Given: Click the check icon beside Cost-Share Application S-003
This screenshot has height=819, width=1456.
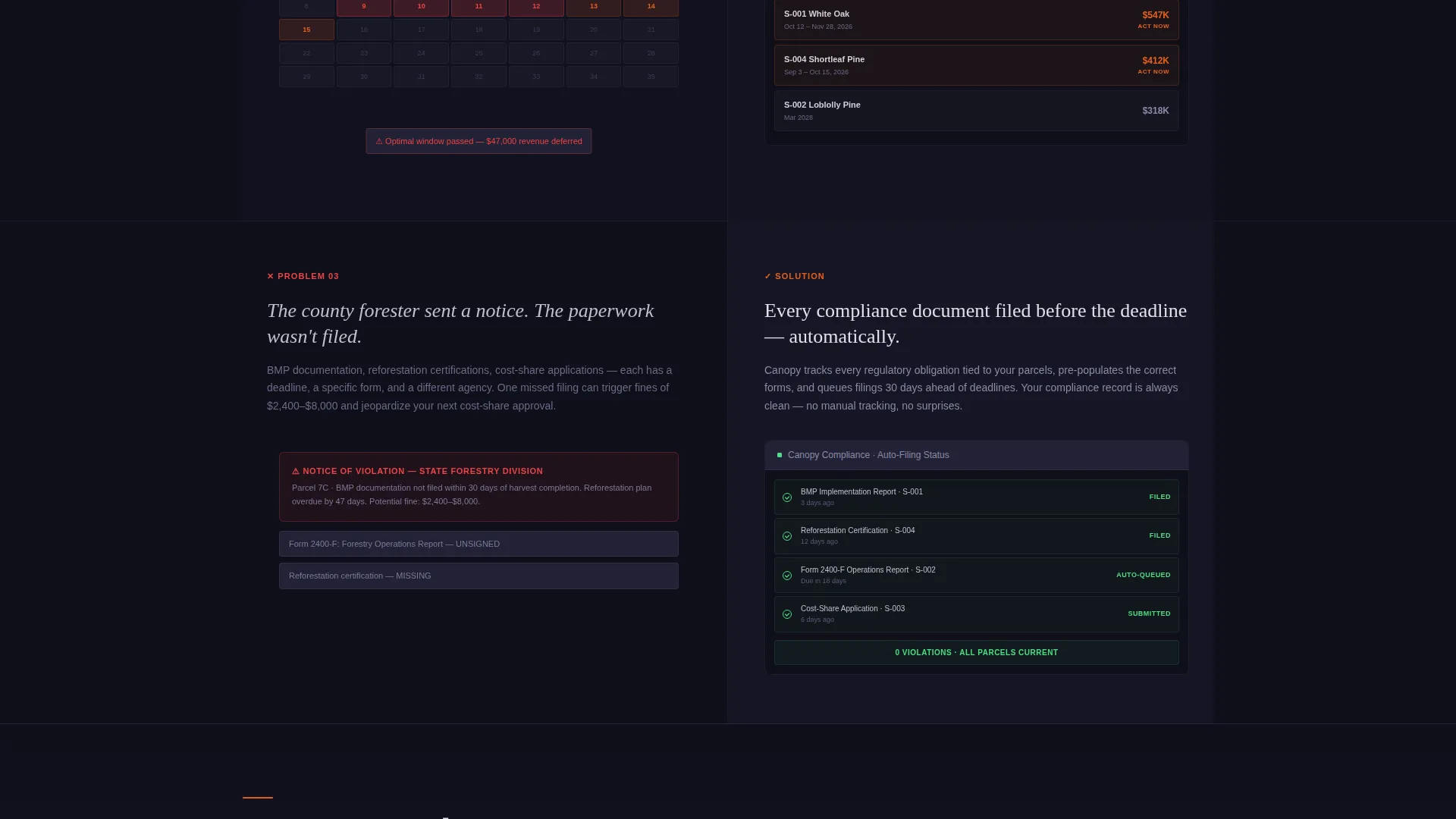Looking at the screenshot, I should [787, 614].
